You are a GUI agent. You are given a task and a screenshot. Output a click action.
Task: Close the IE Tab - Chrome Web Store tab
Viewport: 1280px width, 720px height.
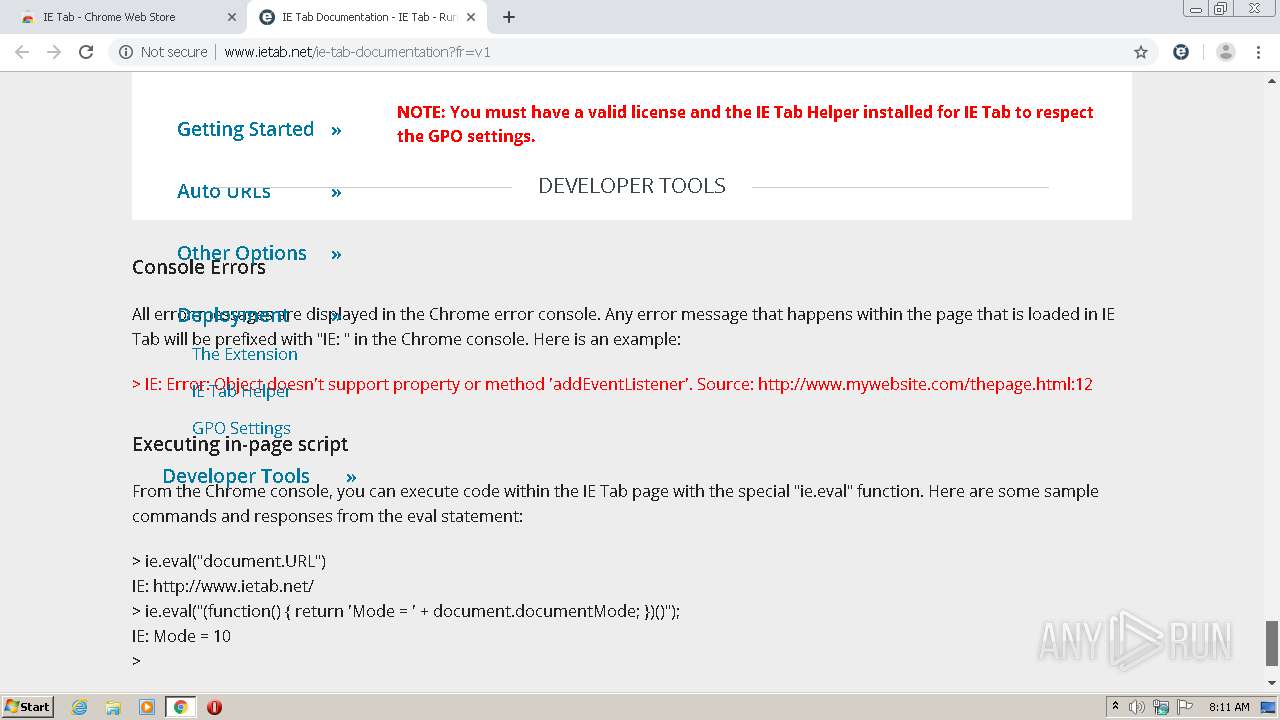(232, 17)
